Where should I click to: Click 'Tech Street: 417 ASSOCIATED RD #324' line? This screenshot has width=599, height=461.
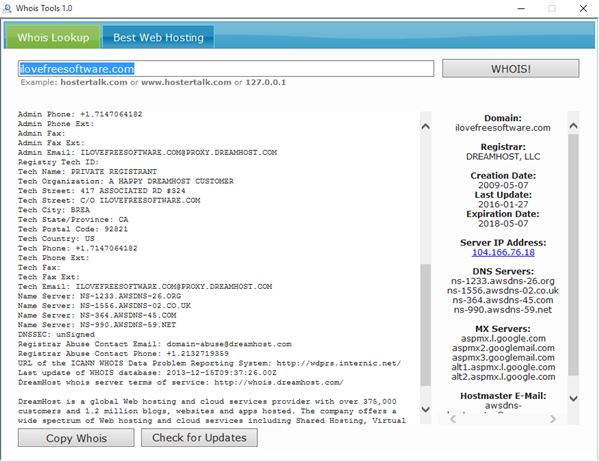(102, 191)
